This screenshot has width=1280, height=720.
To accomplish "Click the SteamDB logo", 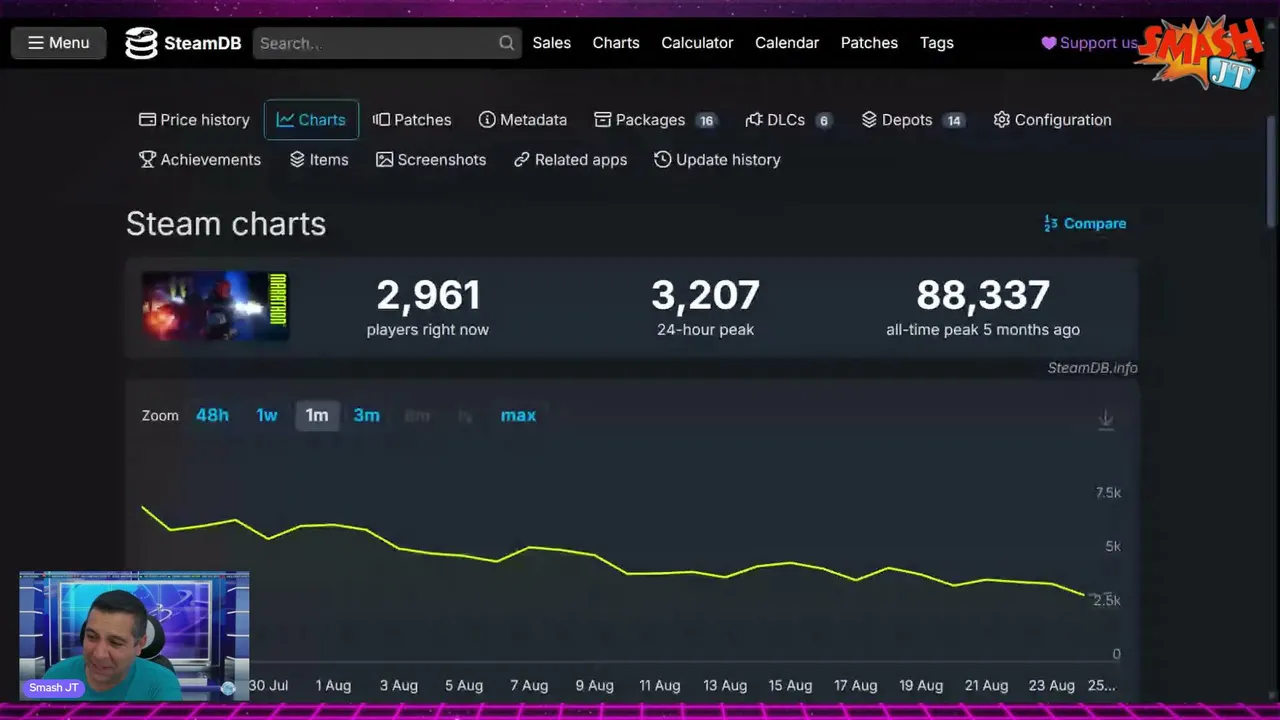I will 183,43.
